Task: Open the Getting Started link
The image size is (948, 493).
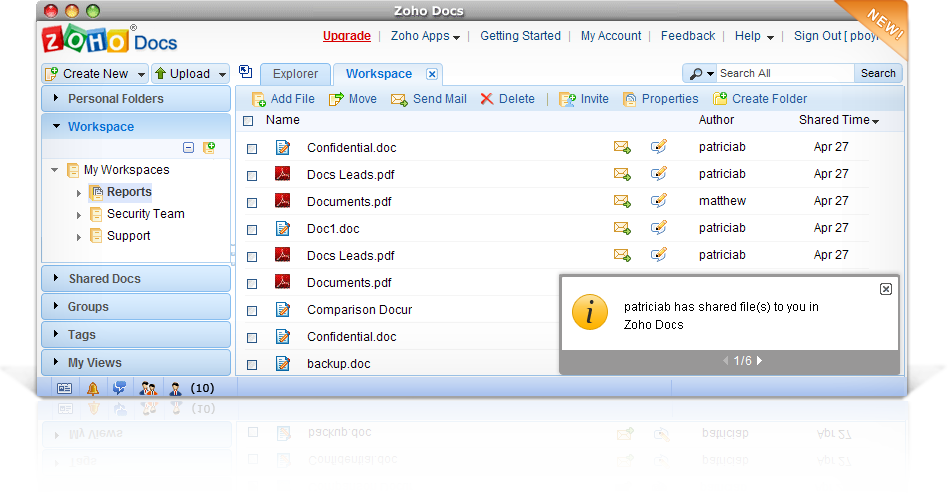Action: tap(521, 36)
